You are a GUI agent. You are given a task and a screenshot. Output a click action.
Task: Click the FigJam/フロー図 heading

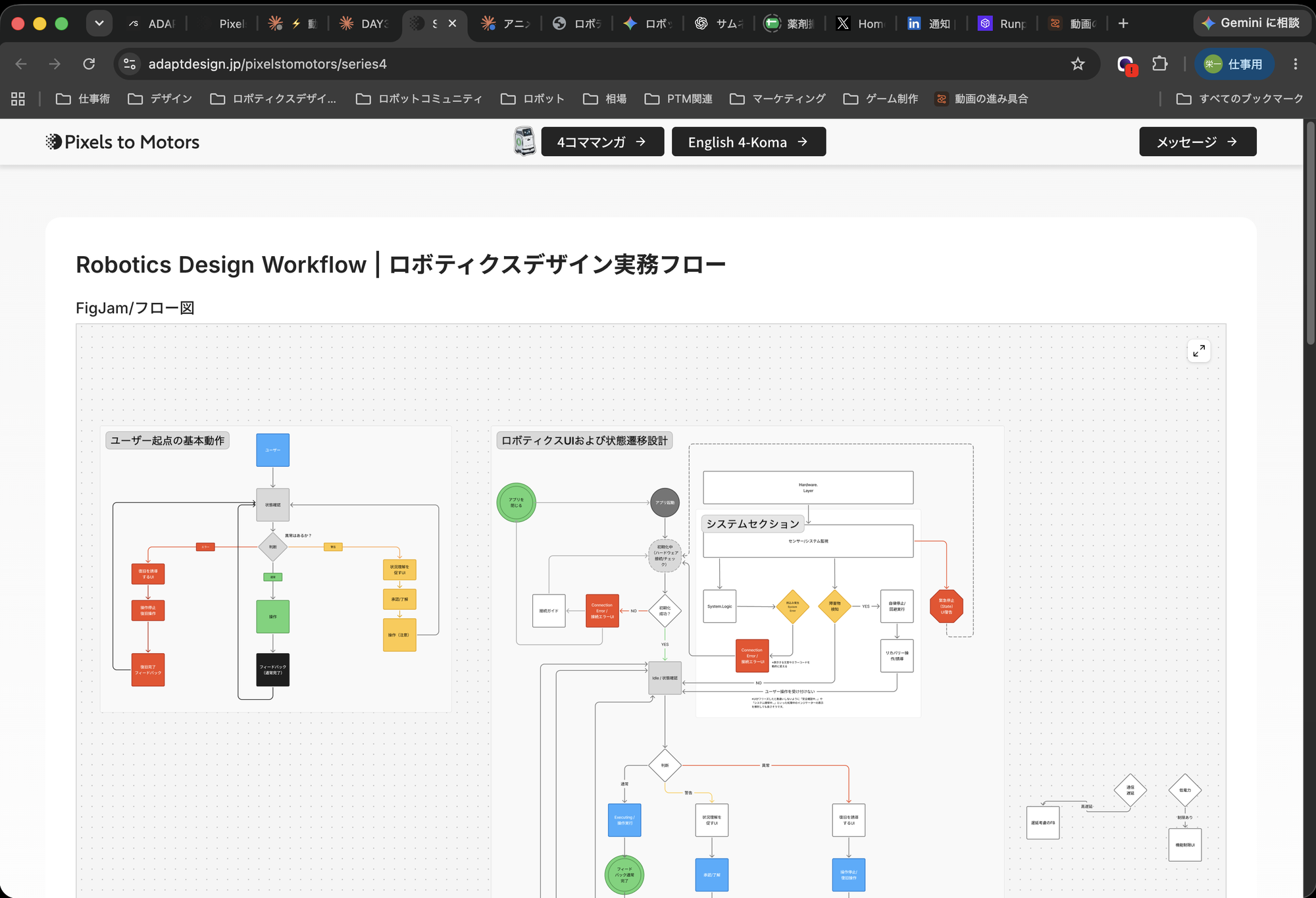(x=135, y=307)
